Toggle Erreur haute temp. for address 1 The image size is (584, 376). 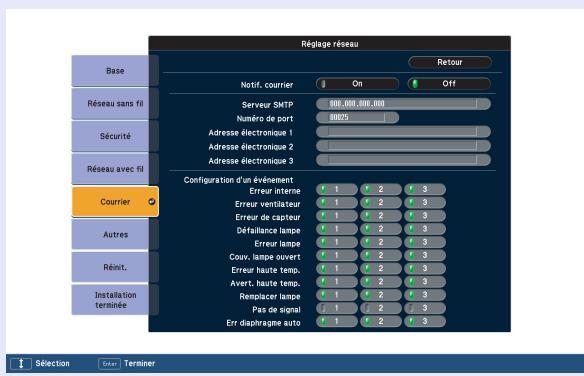click(x=337, y=268)
